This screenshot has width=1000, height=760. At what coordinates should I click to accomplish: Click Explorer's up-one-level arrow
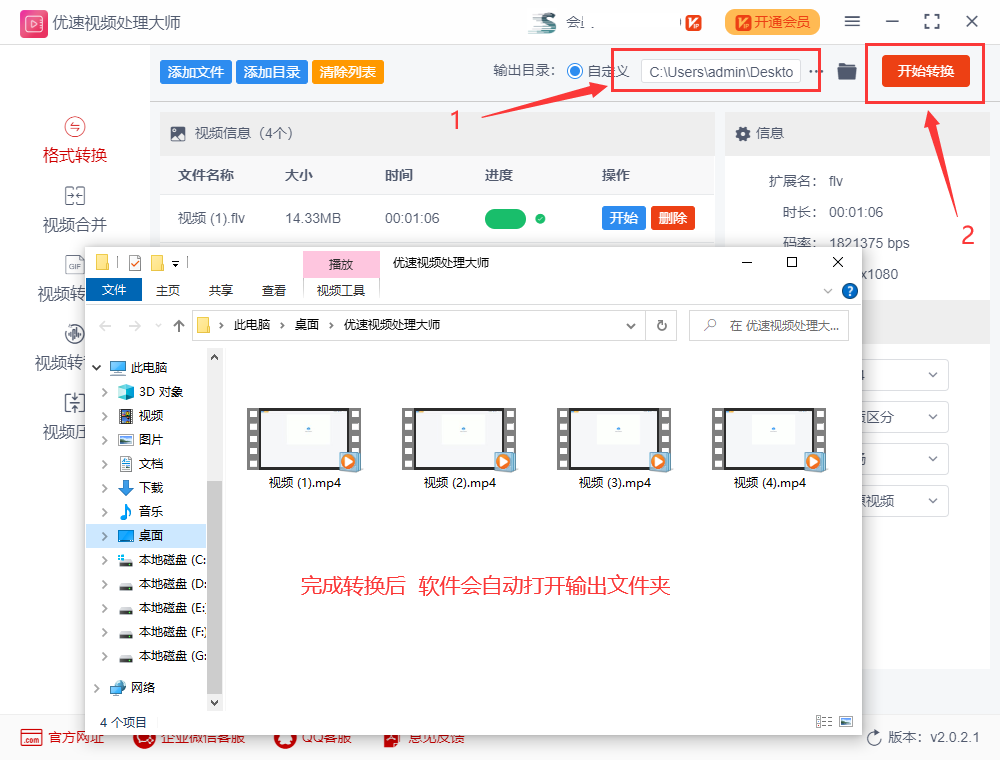179,326
